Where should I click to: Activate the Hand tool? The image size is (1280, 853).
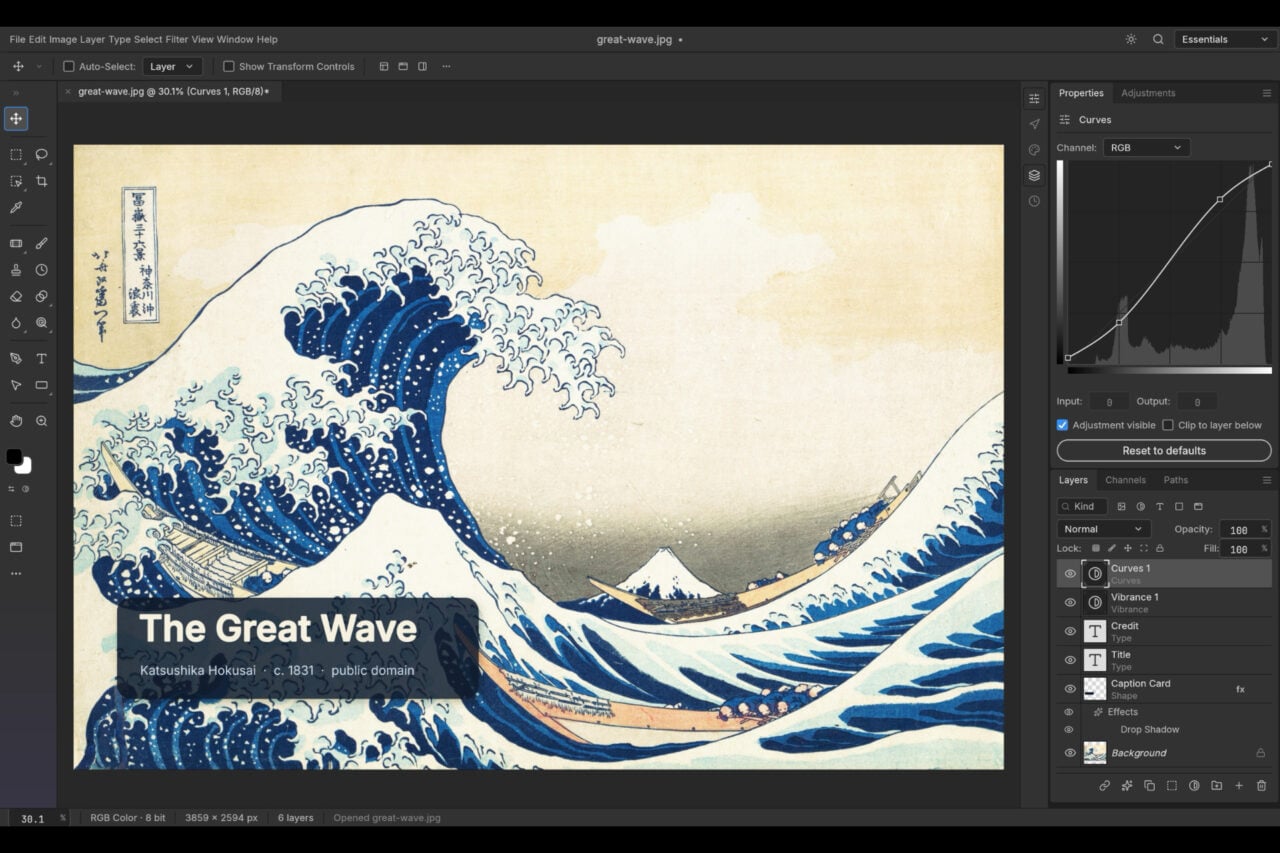(16, 421)
